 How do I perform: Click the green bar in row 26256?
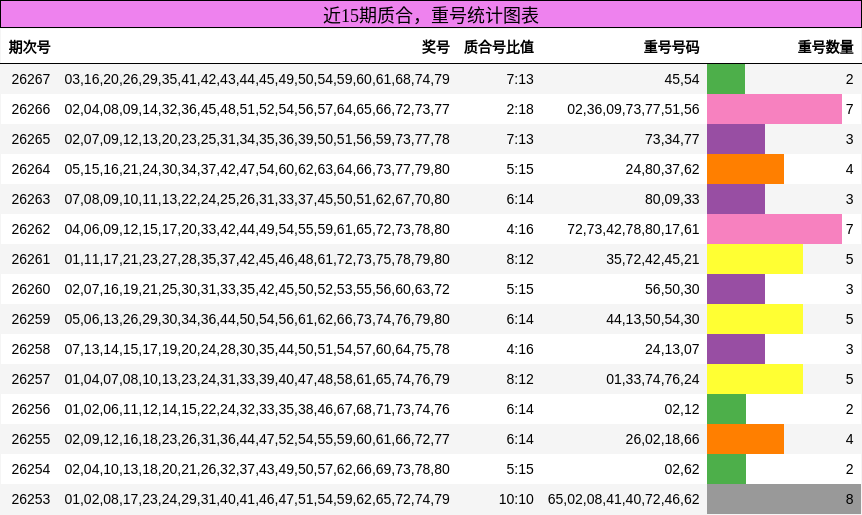[x=726, y=409]
